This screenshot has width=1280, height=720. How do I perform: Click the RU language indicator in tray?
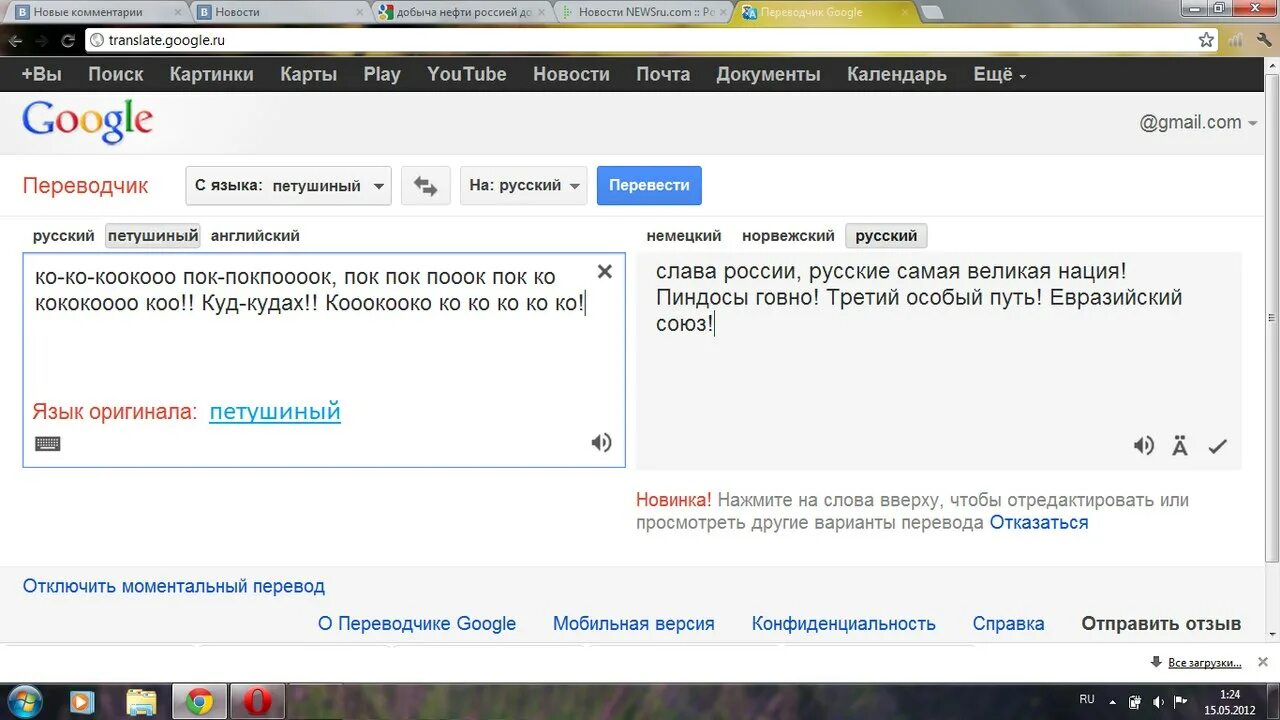pos(1087,700)
